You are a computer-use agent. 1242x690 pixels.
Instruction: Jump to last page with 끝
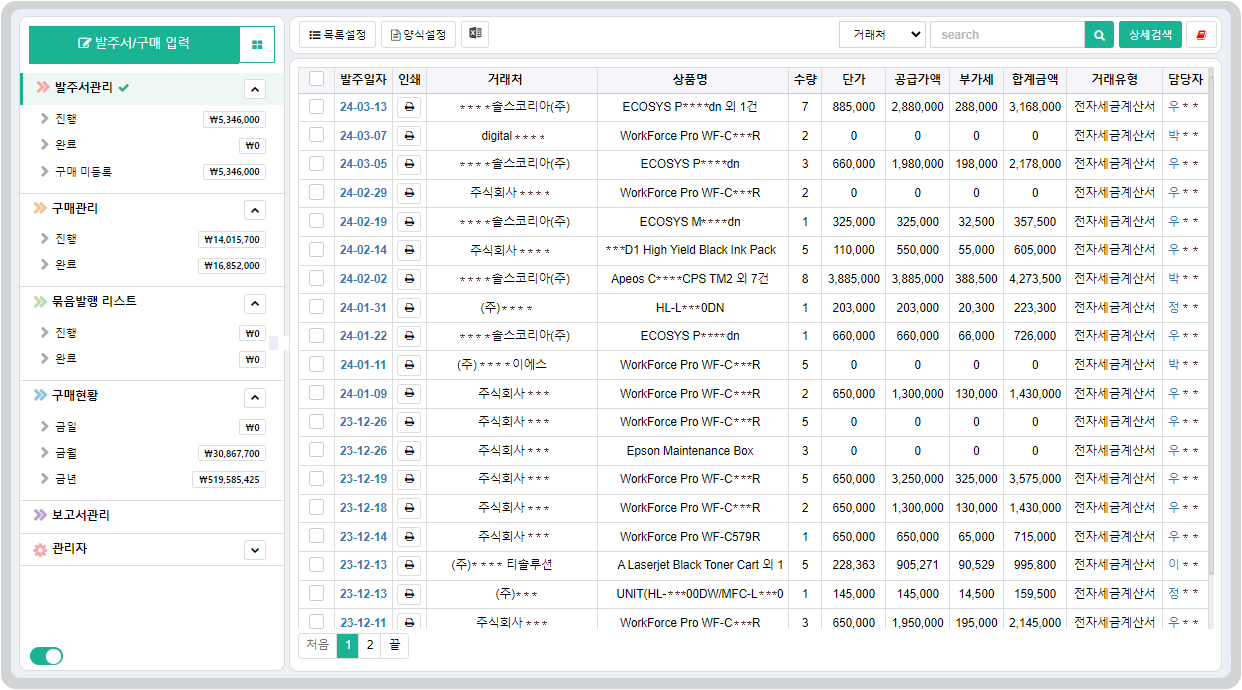(x=395, y=645)
